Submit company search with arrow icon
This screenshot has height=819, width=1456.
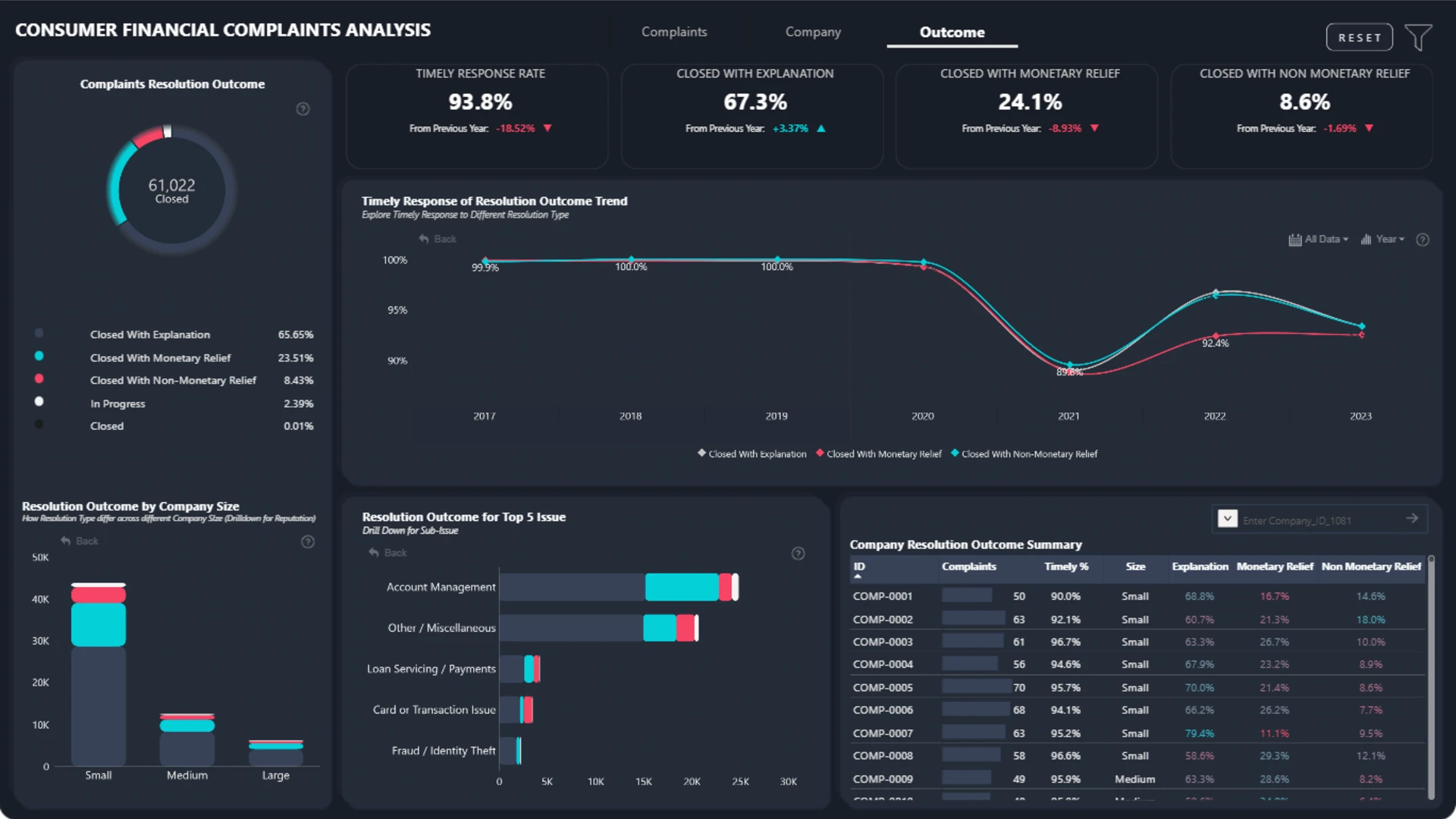(1412, 519)
